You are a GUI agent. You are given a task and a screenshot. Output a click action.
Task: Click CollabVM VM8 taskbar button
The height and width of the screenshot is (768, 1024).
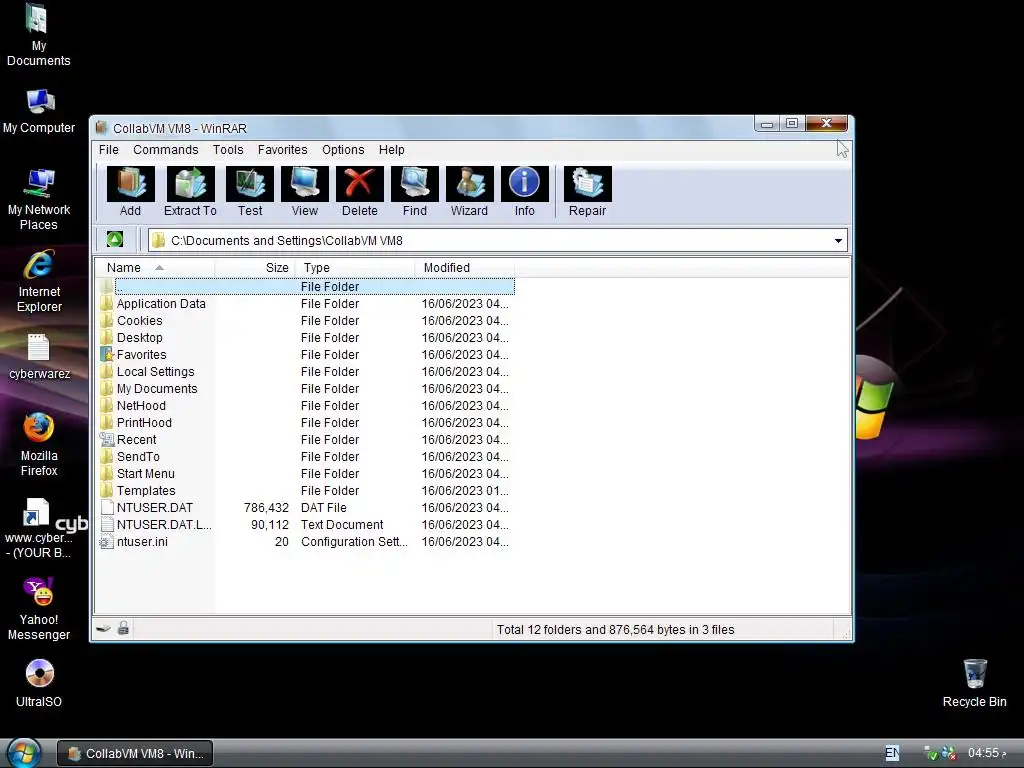tap(135, 753)
